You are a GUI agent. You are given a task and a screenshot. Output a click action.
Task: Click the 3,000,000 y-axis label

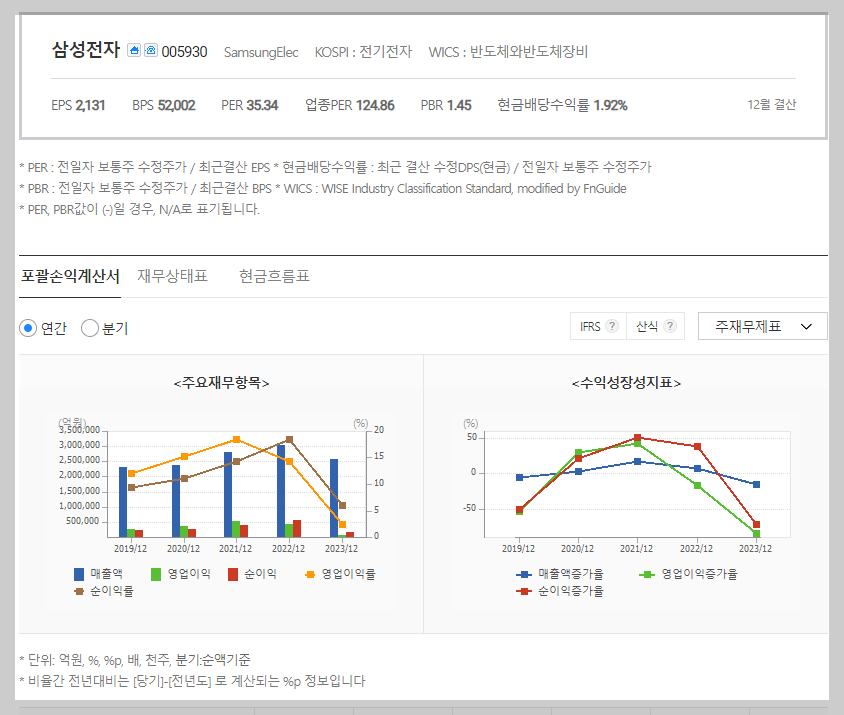point(80,445)
